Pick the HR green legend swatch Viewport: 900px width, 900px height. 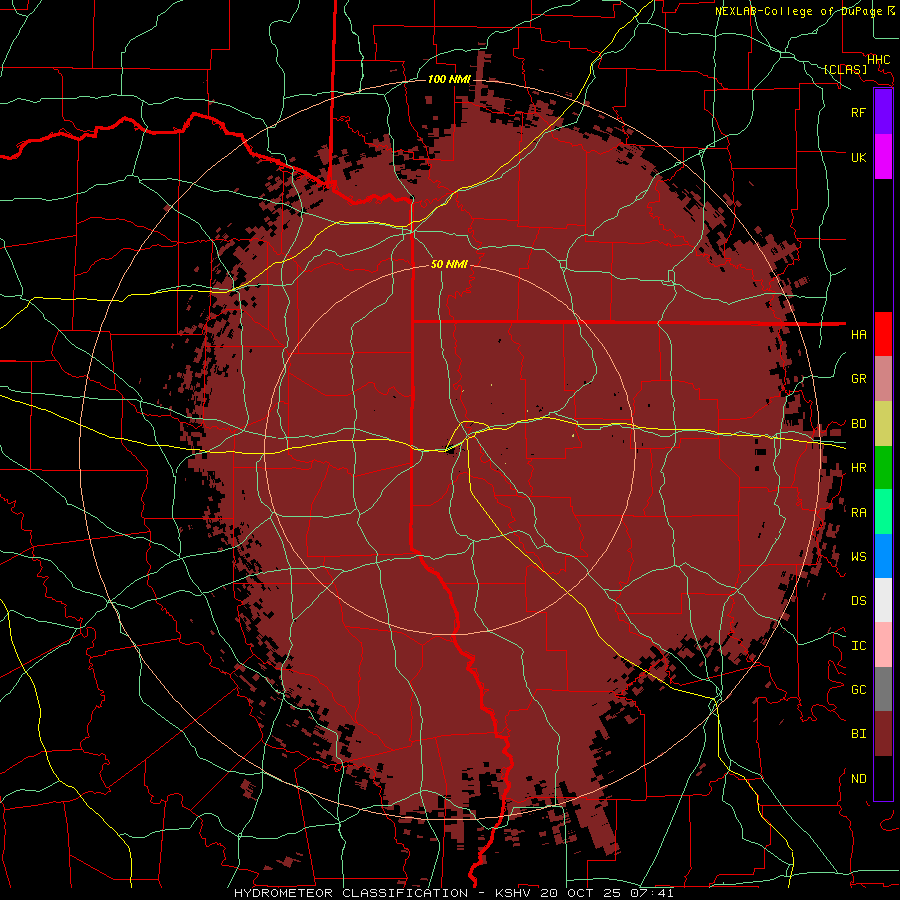883,468
